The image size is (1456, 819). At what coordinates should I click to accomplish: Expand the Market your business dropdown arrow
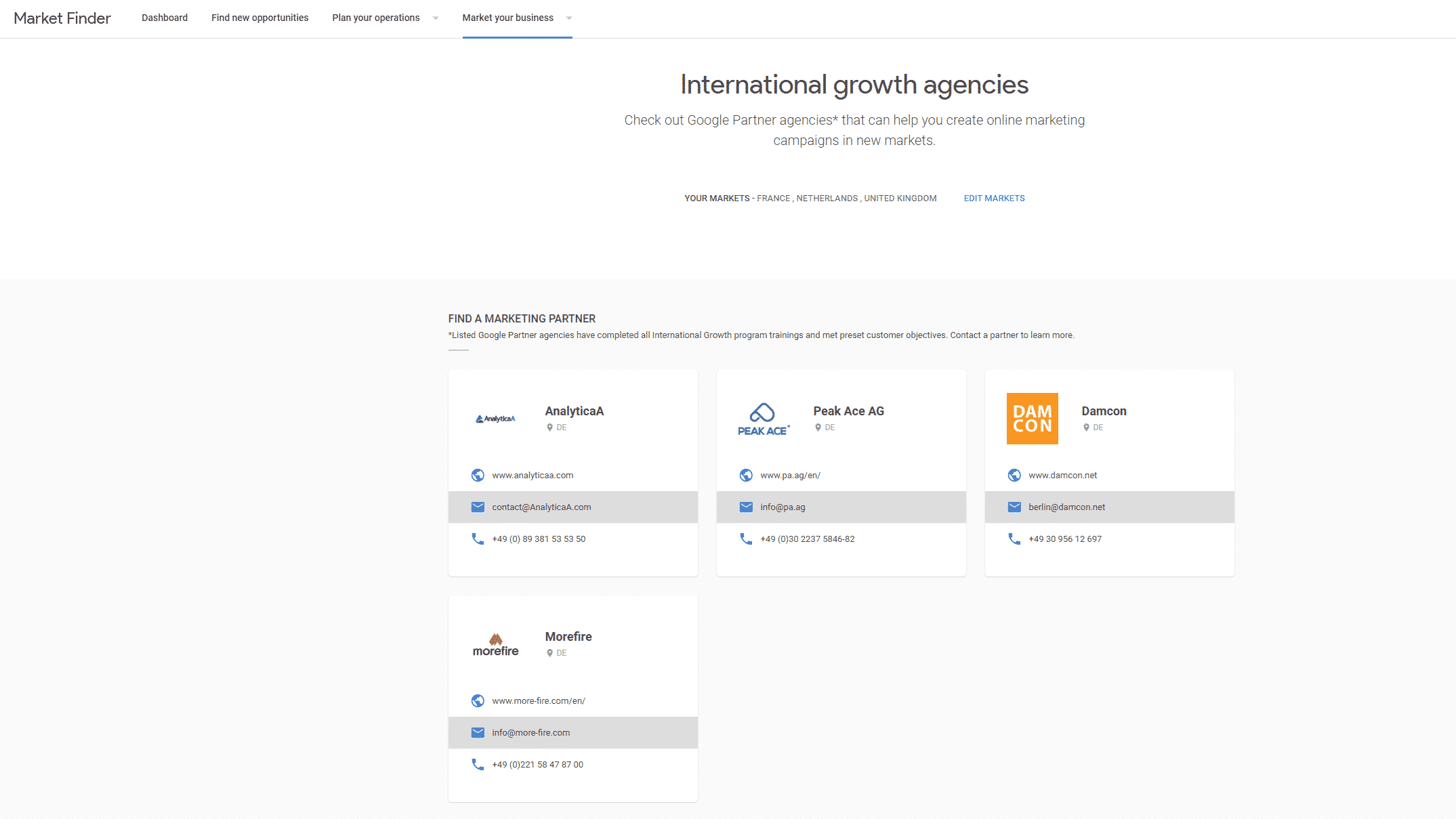click(569, 18)
